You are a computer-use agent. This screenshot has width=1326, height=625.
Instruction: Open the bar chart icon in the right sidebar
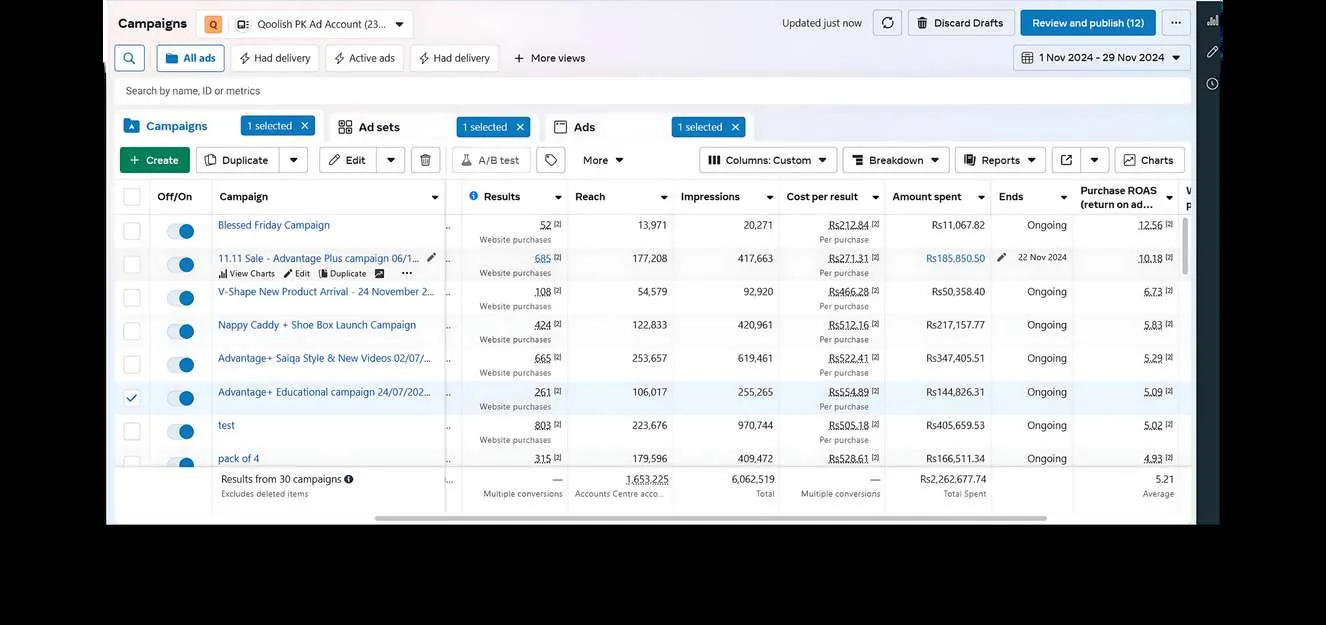(1212, 20)
